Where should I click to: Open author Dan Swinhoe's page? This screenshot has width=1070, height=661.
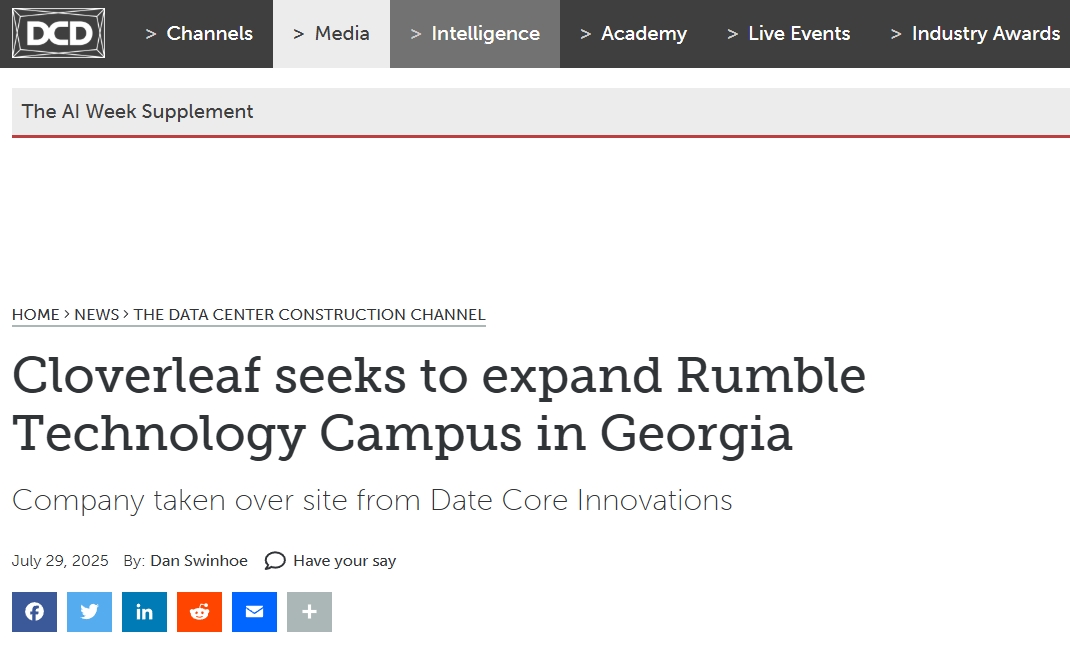(x=199, y=561)
